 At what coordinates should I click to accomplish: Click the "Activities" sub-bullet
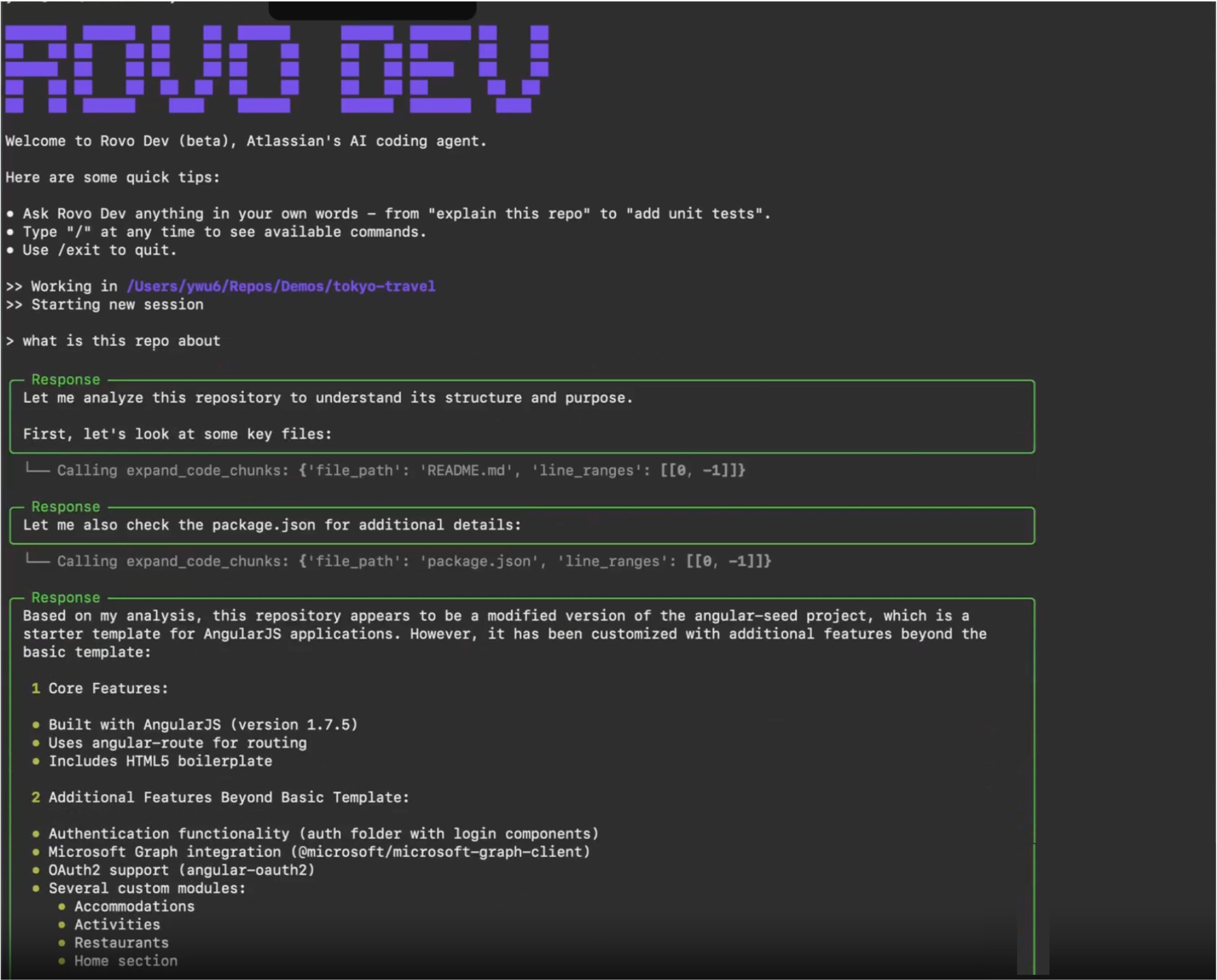109,925
